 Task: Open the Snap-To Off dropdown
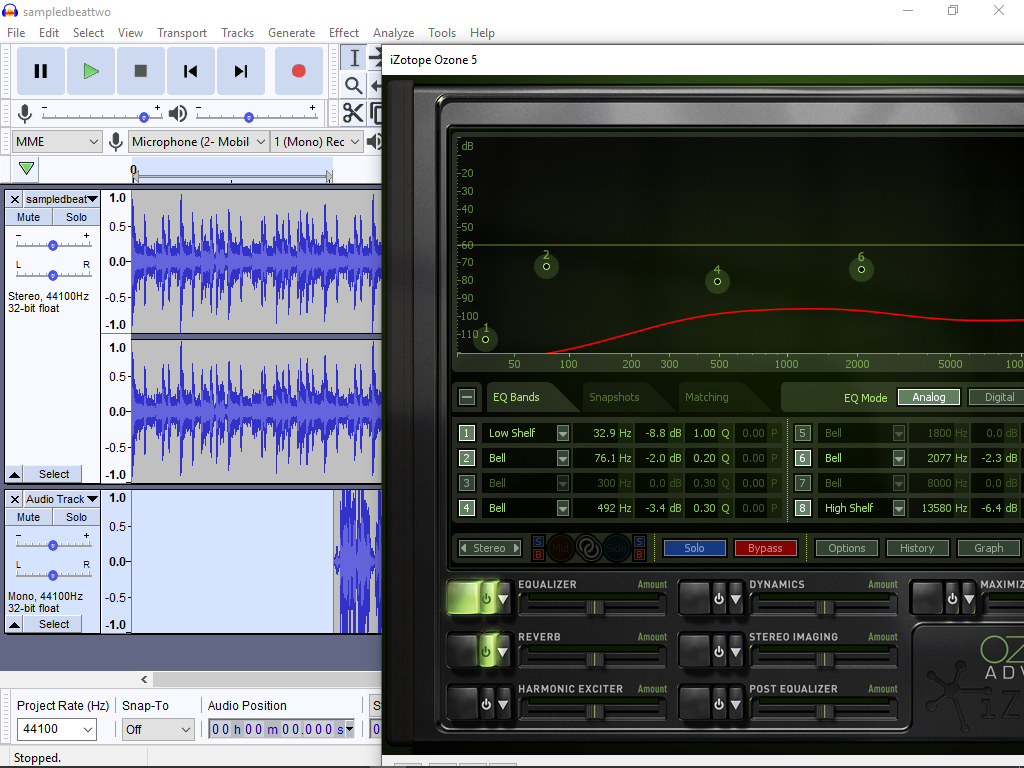158,729
